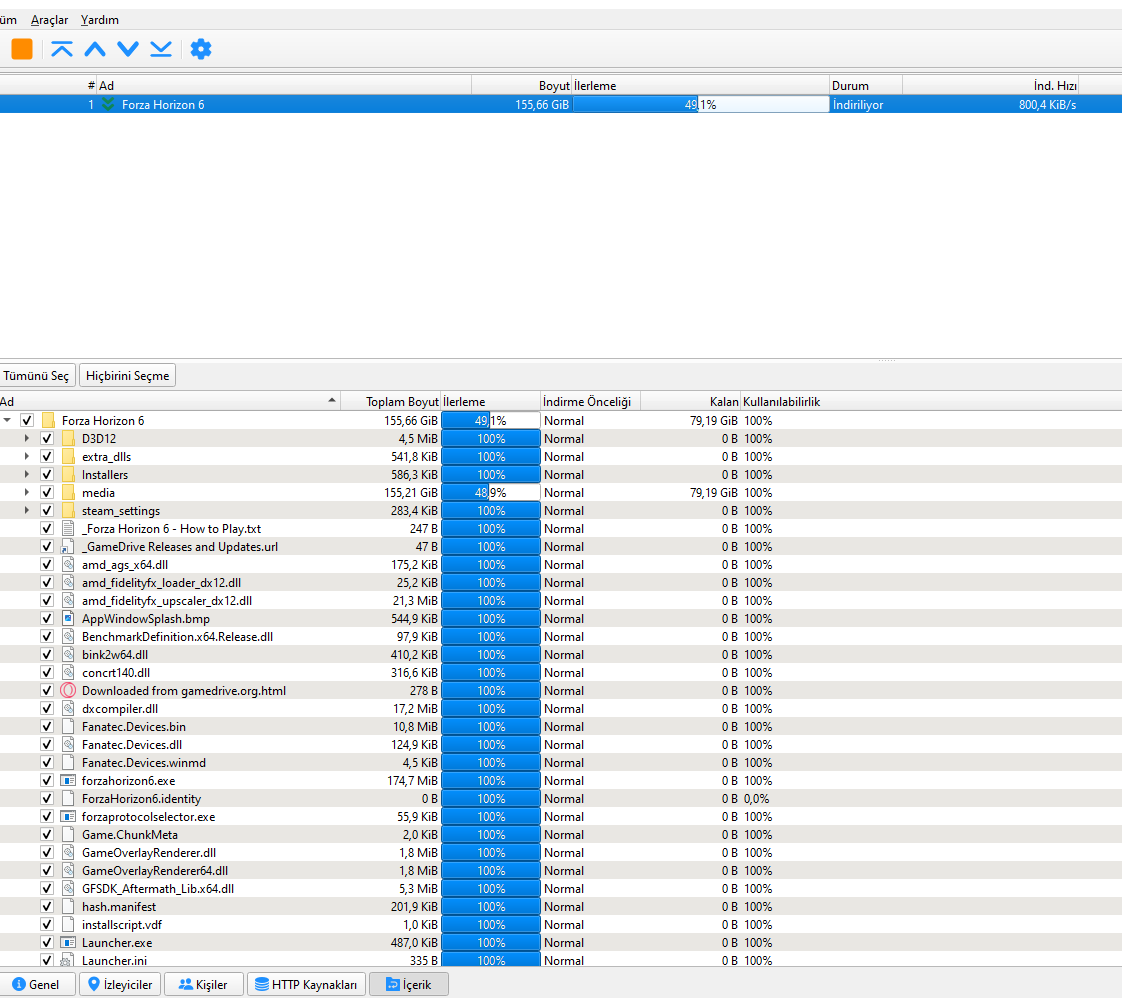The image size is (1122, 998).
Task: Toggle checkbox for ForzaHorizon6.identity
Action: pos(47,798)
